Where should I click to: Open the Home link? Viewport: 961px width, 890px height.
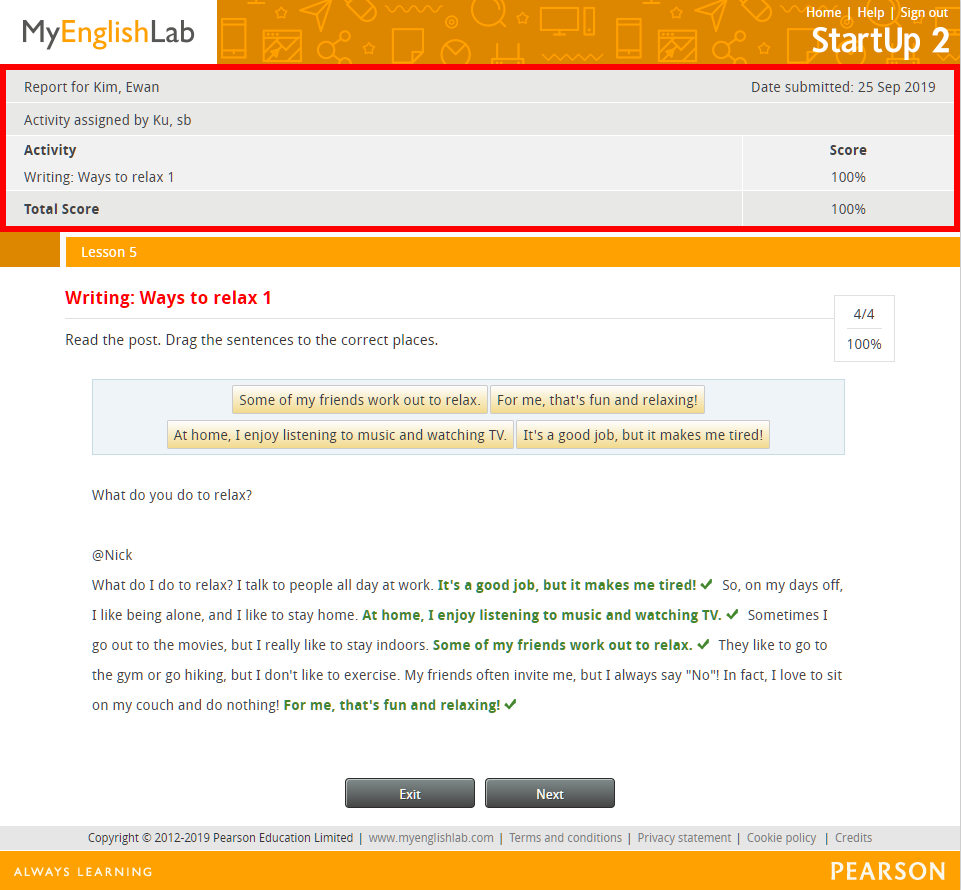(823, 12)
